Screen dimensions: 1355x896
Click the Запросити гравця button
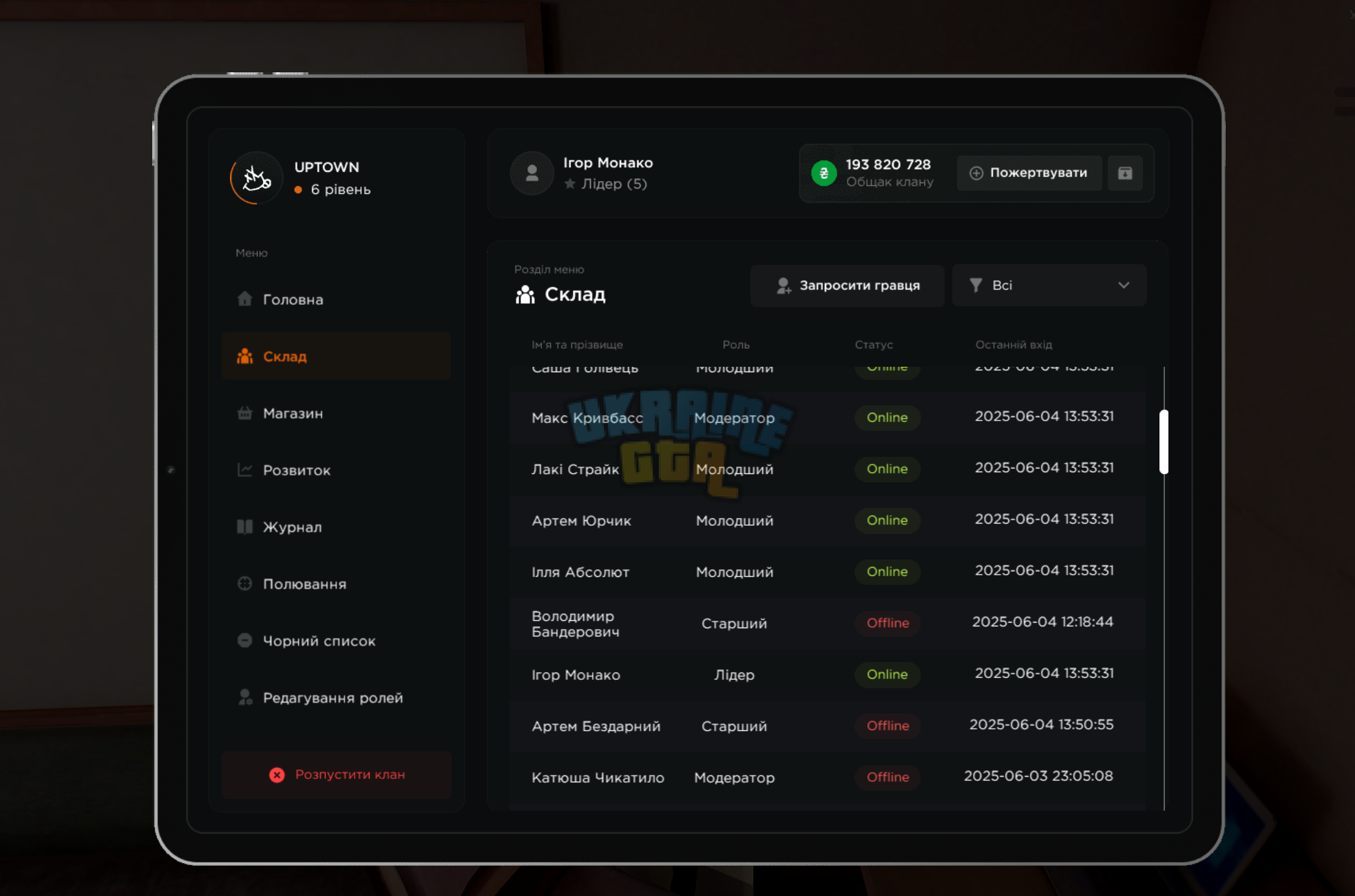click(847, 285)
